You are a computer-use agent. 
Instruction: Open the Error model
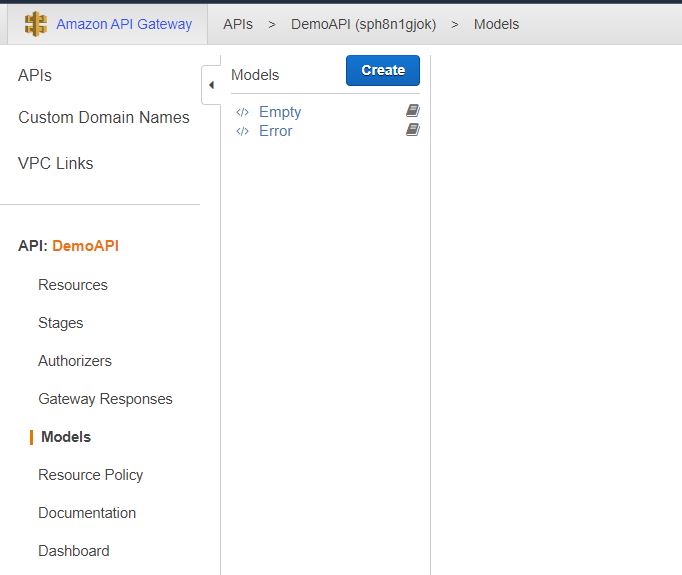click(275, 131)
